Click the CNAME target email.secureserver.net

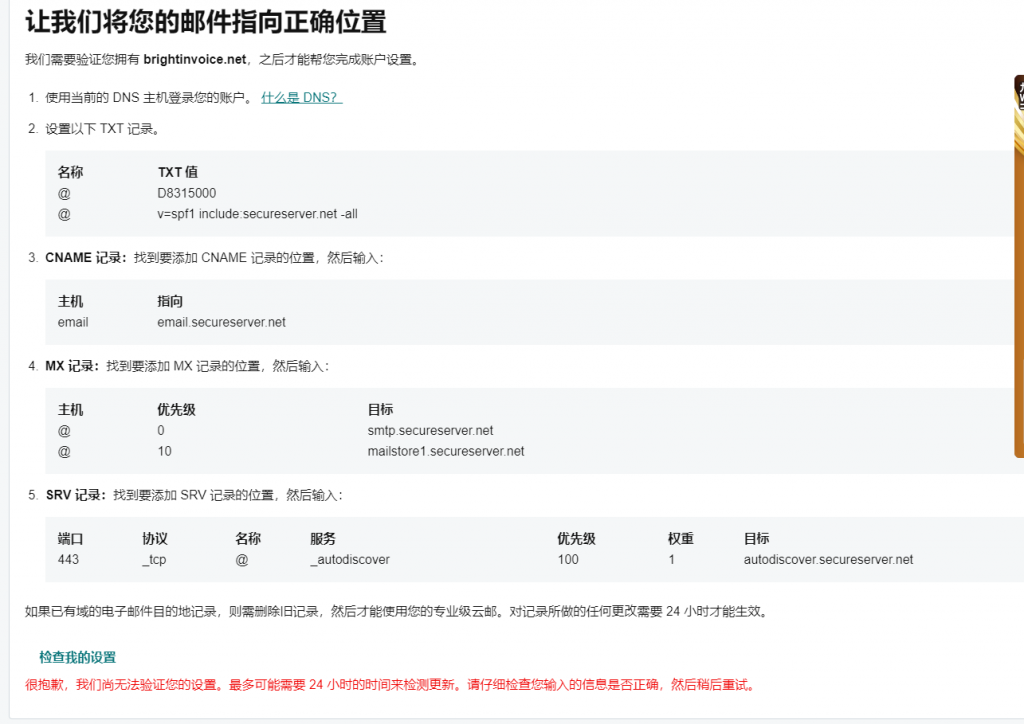click(221, 322)
